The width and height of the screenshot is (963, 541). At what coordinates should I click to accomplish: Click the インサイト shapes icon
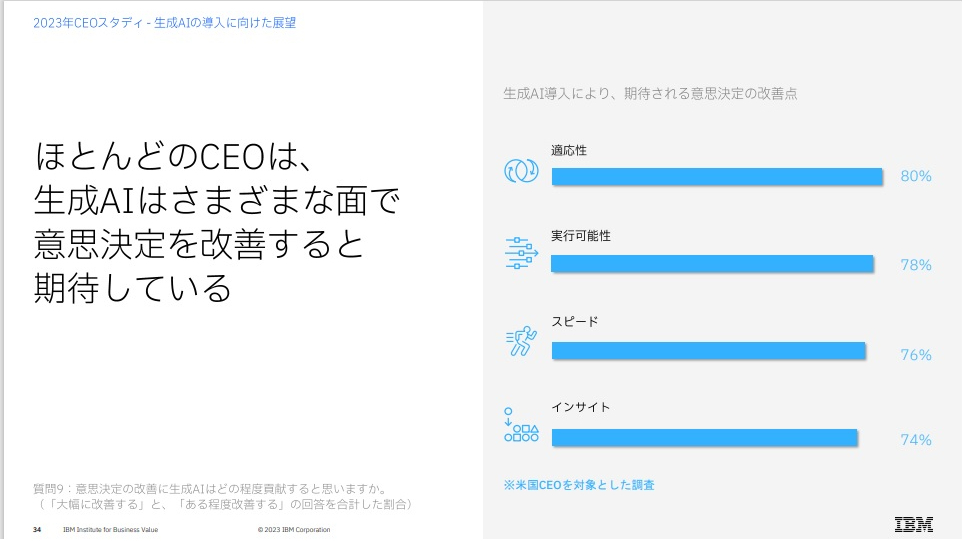[x=521, y=426]
